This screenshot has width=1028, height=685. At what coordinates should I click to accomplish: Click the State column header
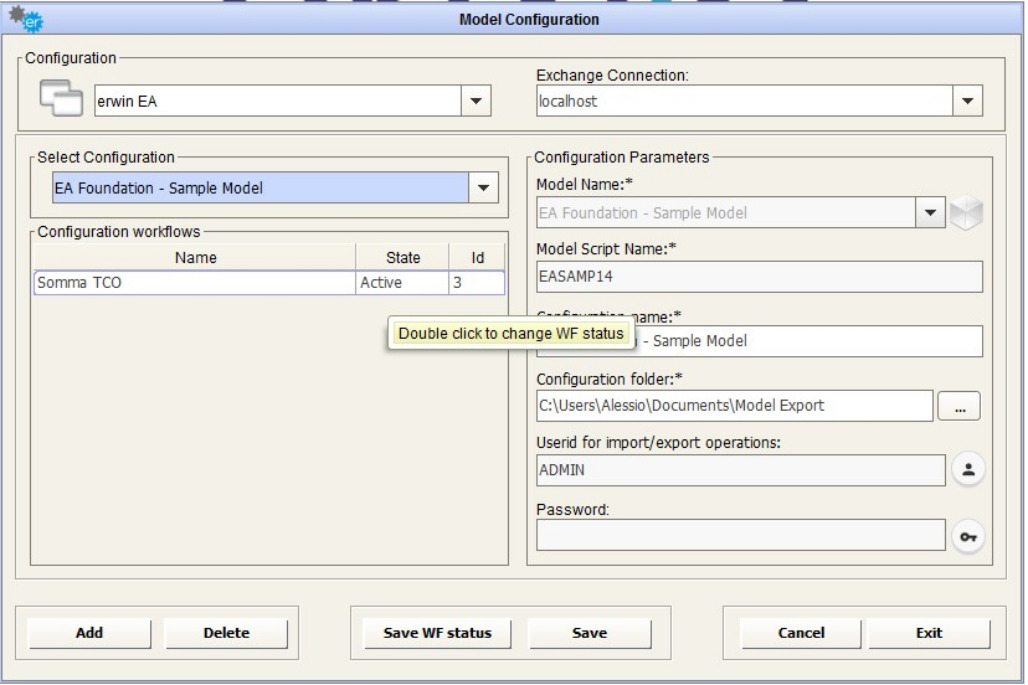coord(402,258)
